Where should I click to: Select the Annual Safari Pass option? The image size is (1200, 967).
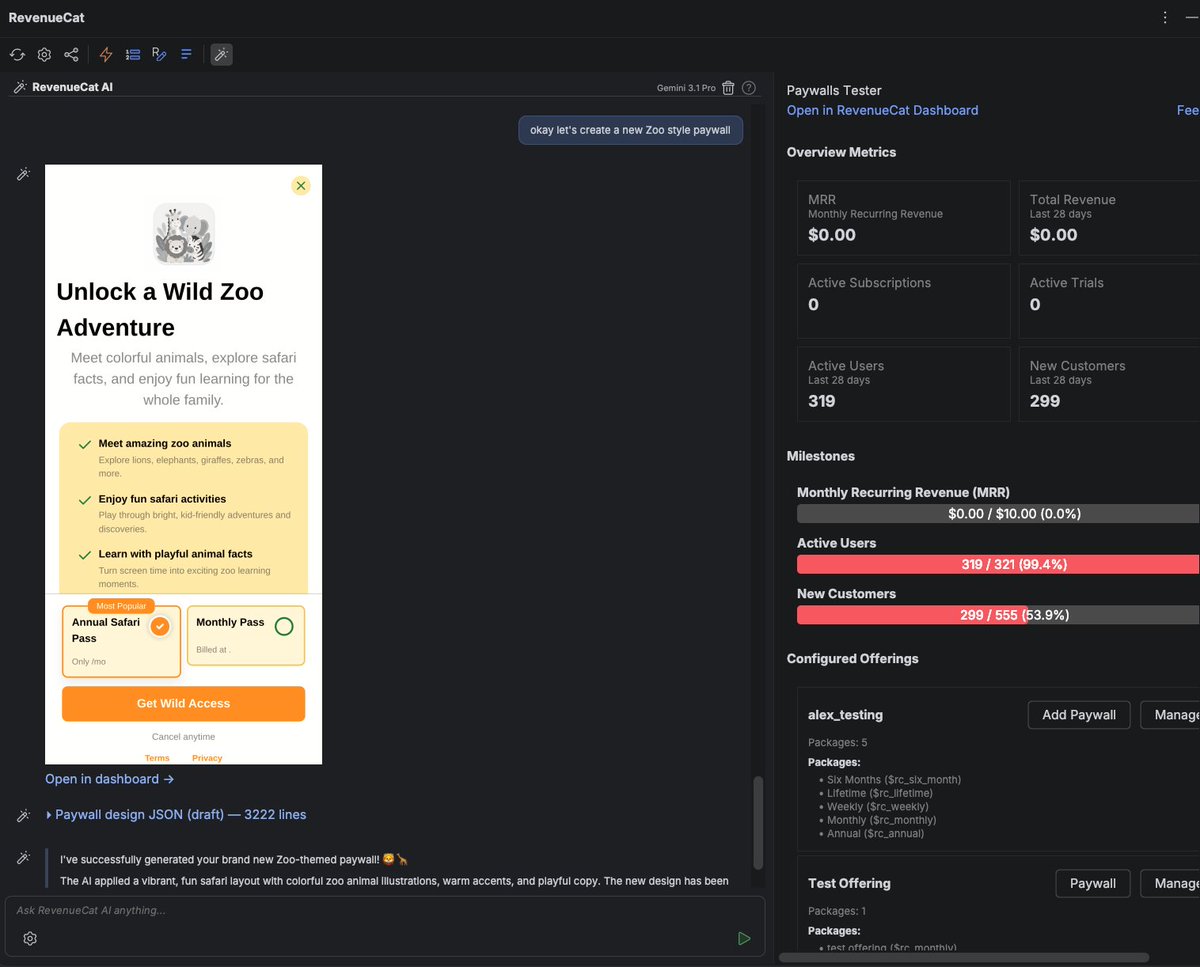point(121,641)
